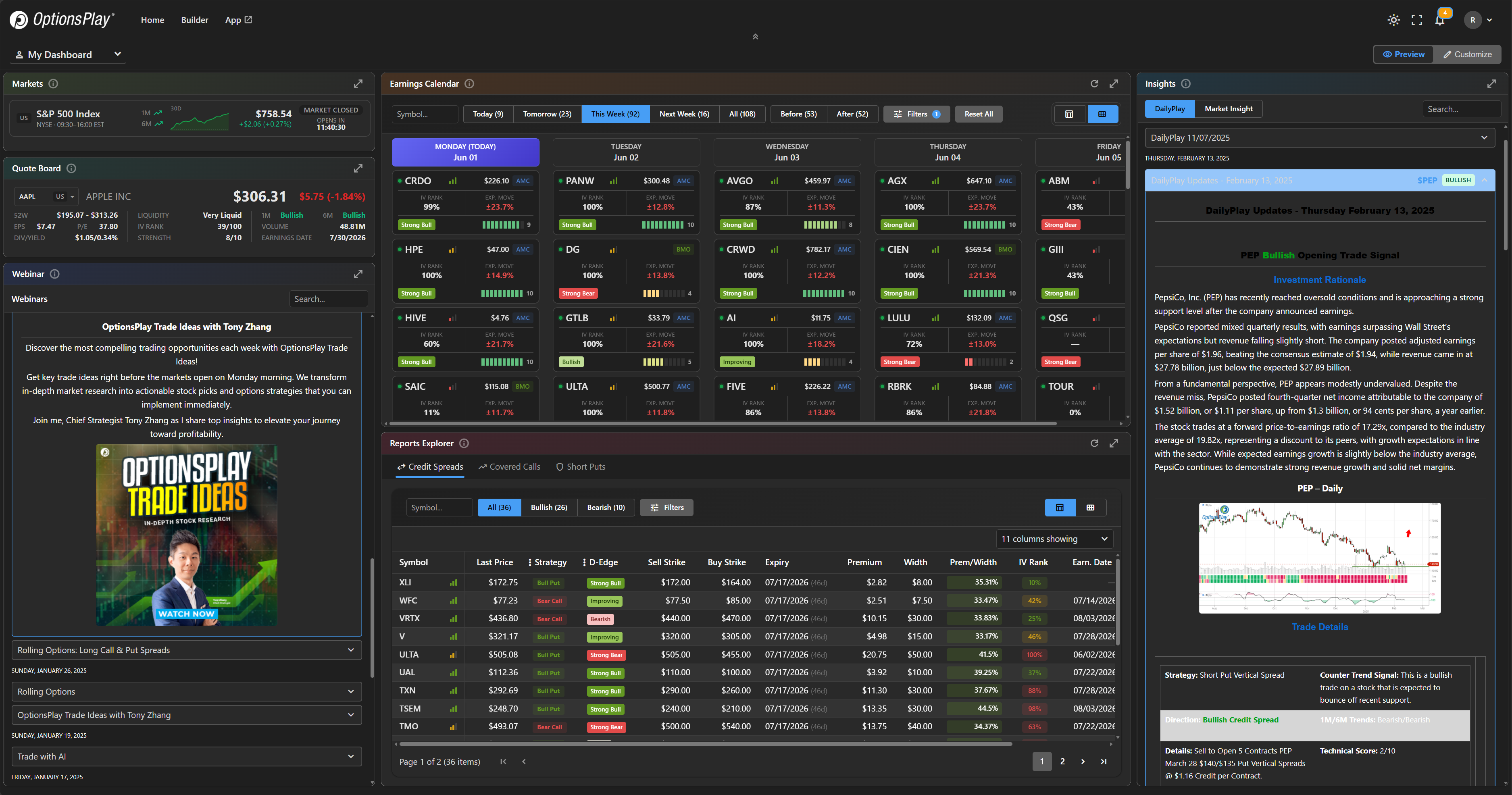Expand the Webinar panel
The image size is (1512, 795).
coord(358,274)
